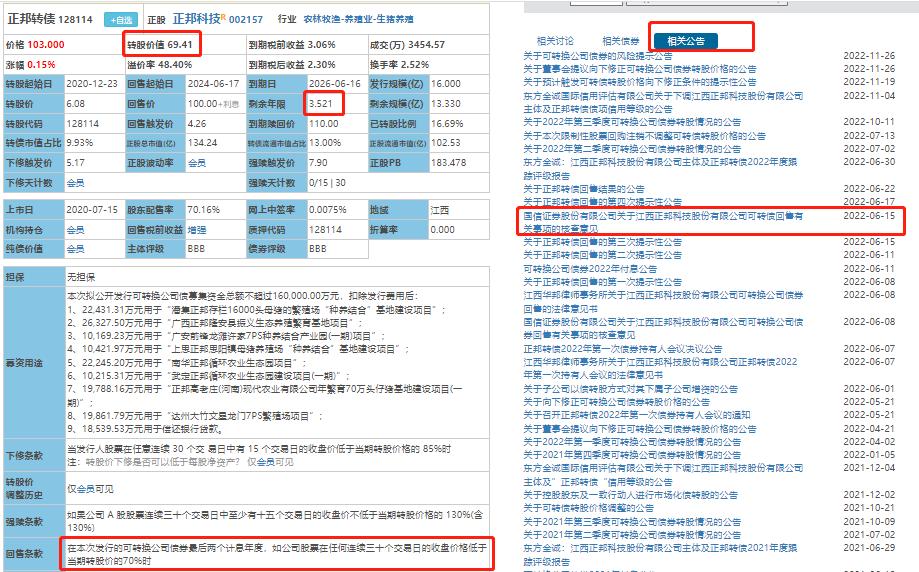The image size is (919, 572).
Task: Open 关于2022年第三季度可转换公司债券转股情况的公告
Action: click(632, 122)
